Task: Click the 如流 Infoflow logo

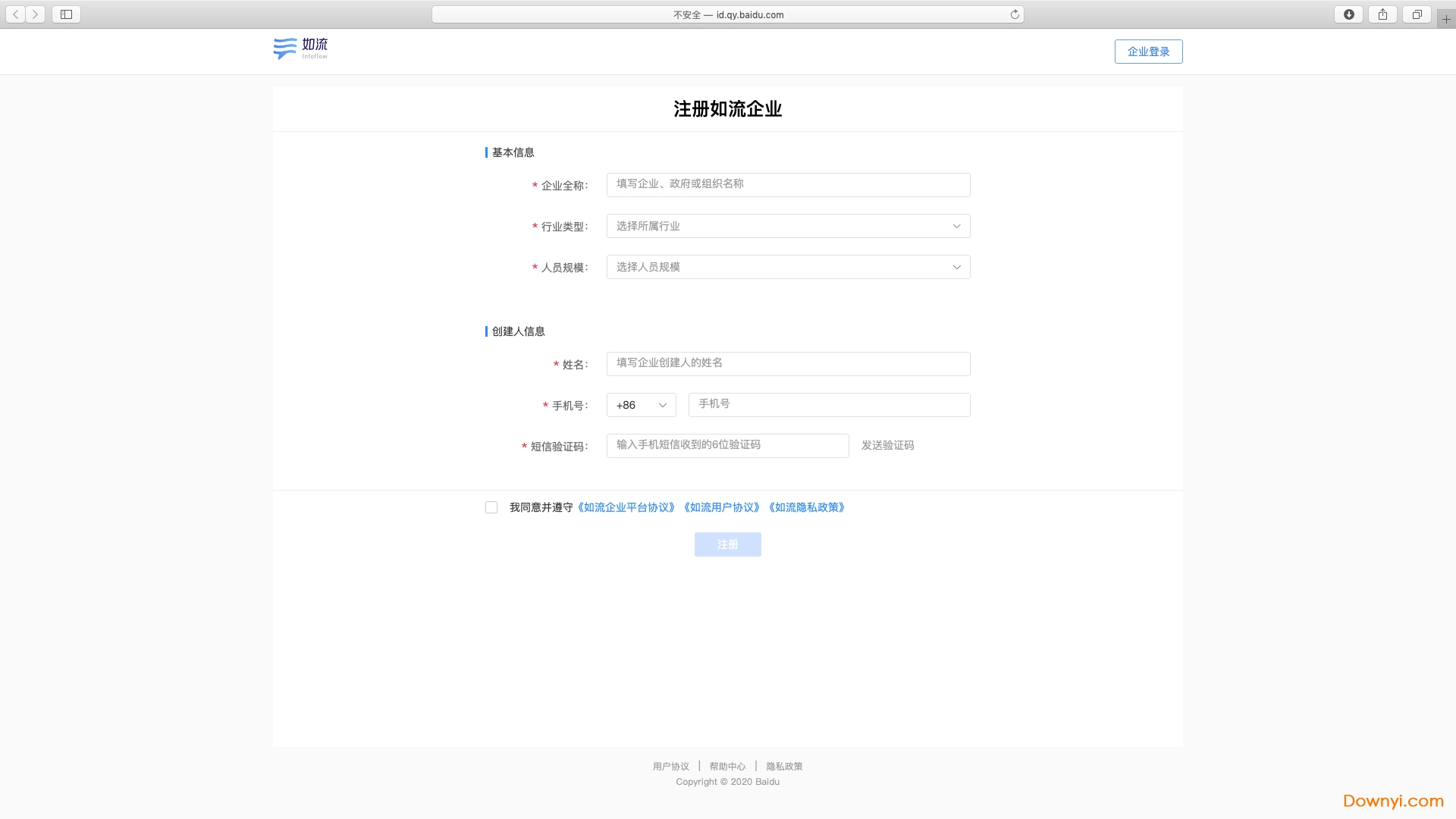Action: (301, 49)
